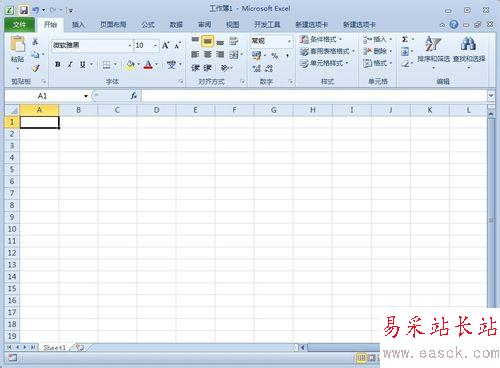Click the cell borders icon
The image size is (500, 368).
click(106, 64)
